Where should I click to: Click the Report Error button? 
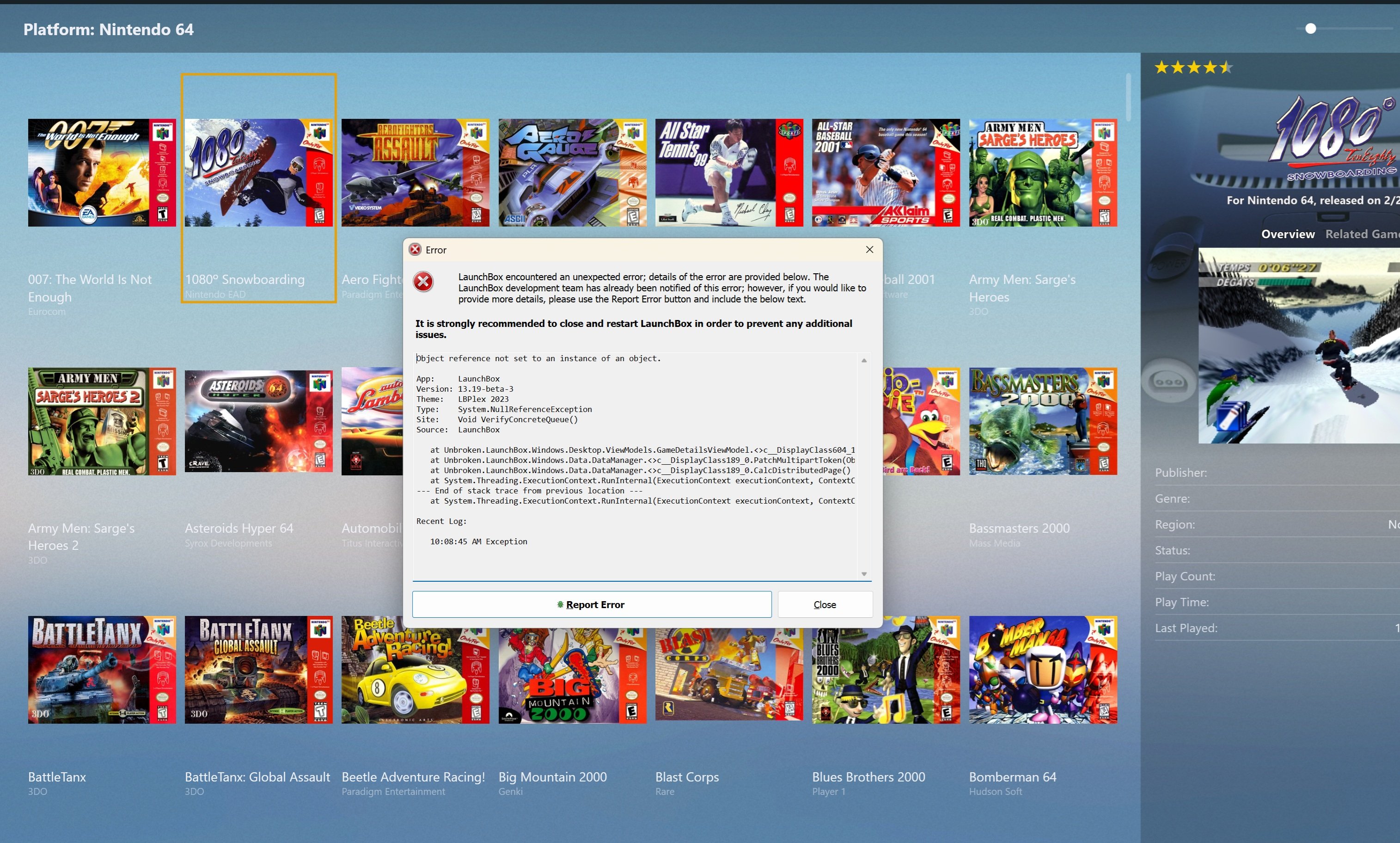[x=592, y=604]
